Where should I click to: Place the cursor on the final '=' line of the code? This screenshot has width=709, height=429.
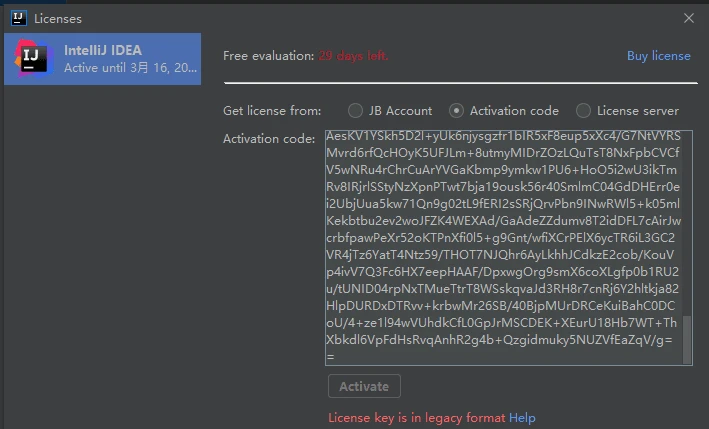point(331,357)
